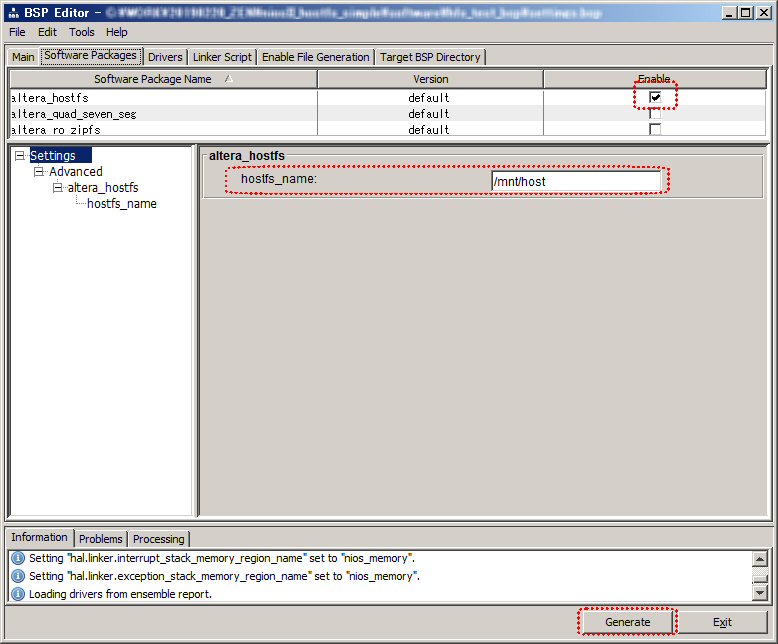This screenshot has width=778, height=644.
Task: Click info icon for exception_stack message
Action: (x=18, y=576)
